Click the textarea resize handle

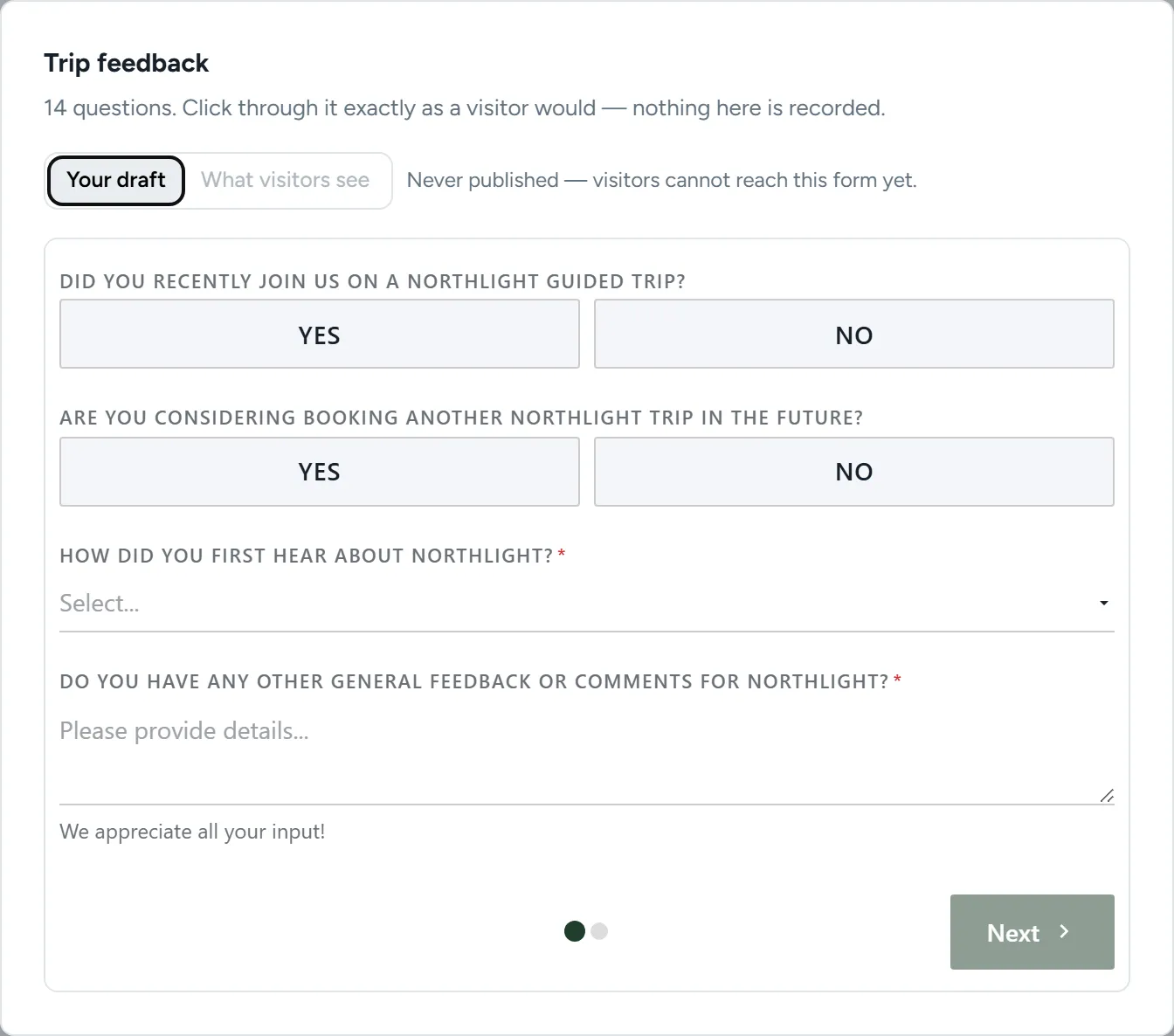click(x=1107, y=795)
